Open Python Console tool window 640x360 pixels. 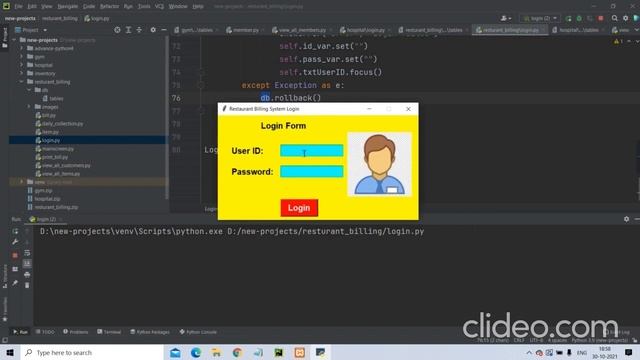[198, 332]
